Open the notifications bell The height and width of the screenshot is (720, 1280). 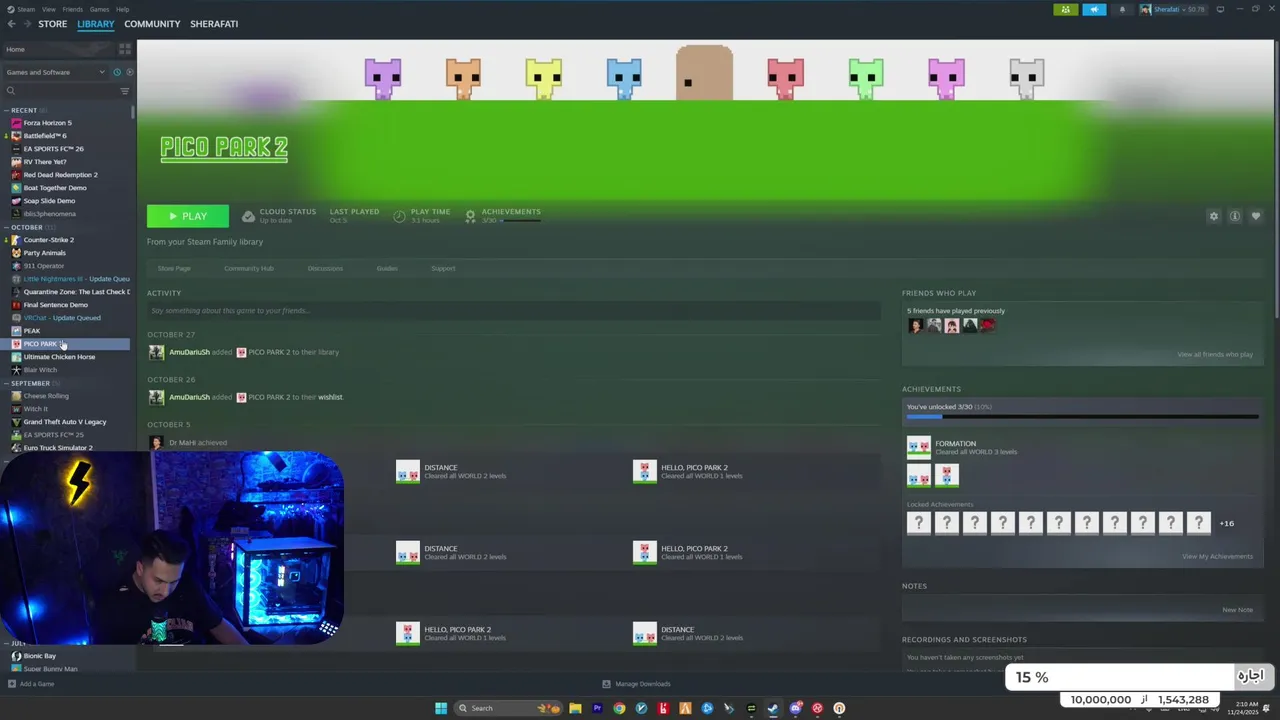point(1122,9)
